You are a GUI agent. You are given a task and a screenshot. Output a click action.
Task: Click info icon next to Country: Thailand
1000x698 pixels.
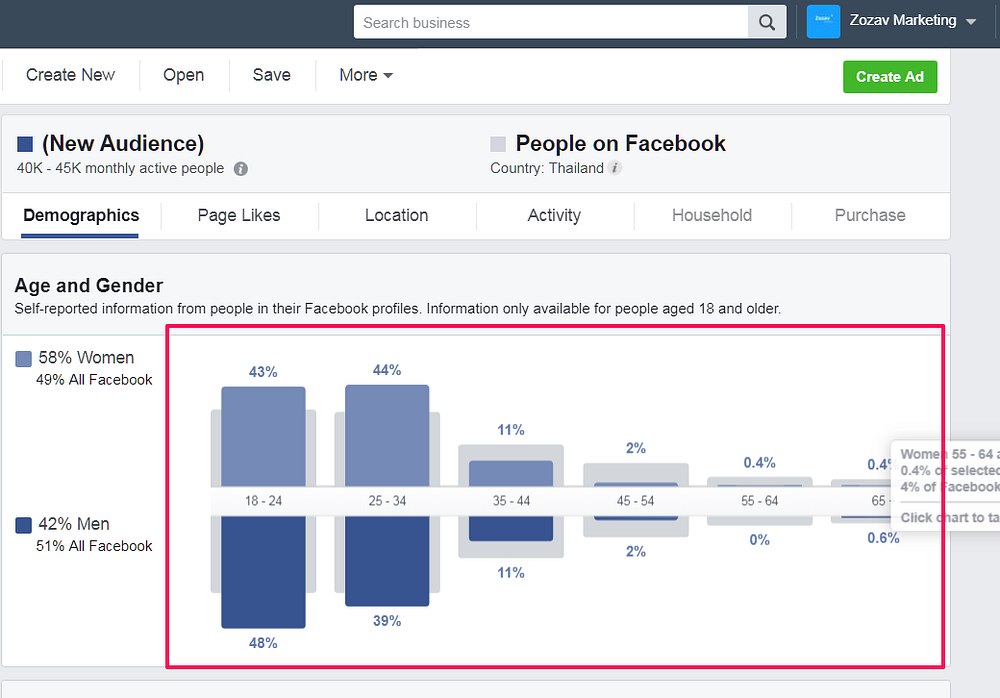click(x=615, y=168)
